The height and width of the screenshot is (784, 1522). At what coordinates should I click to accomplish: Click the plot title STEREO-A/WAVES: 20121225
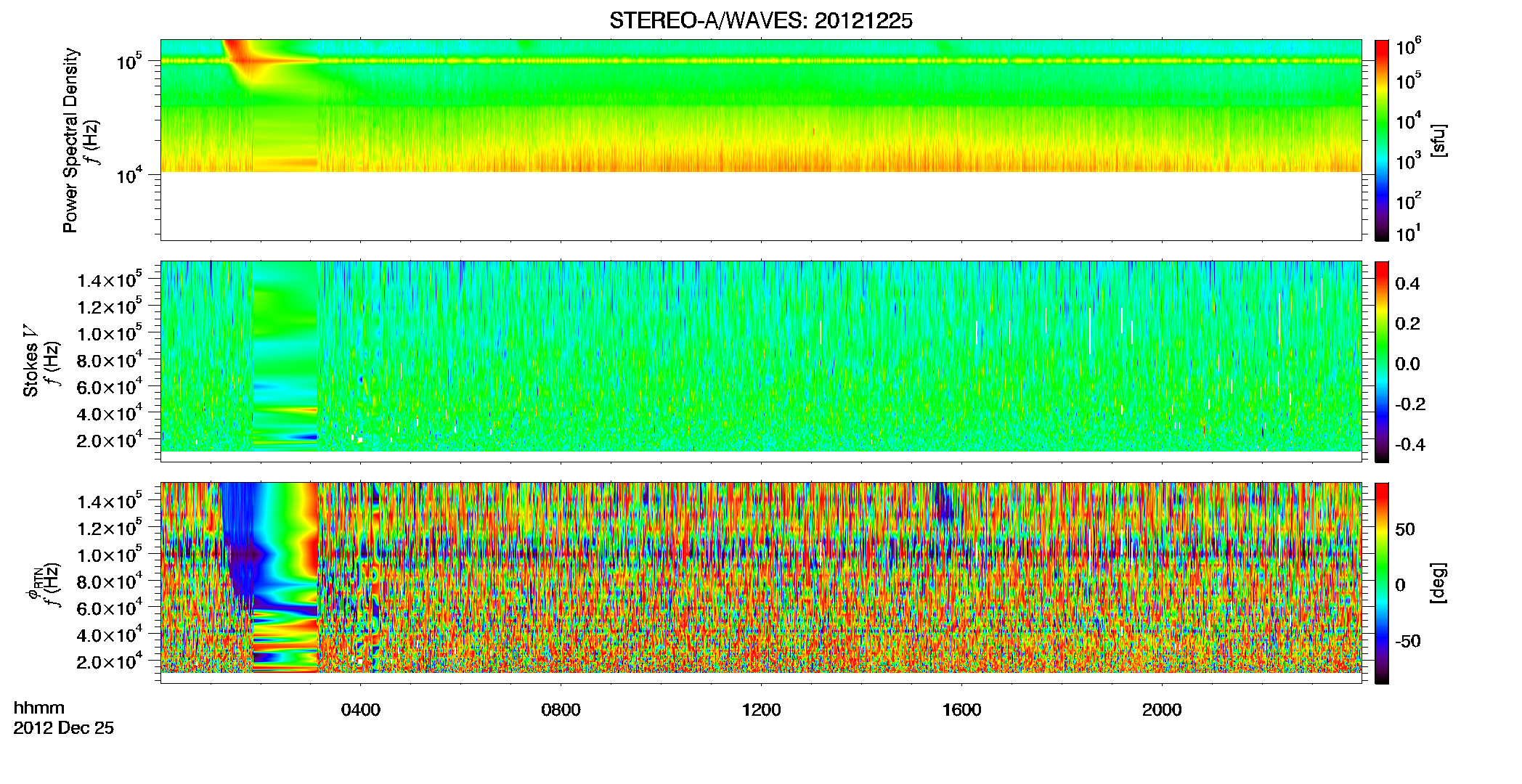760,21
